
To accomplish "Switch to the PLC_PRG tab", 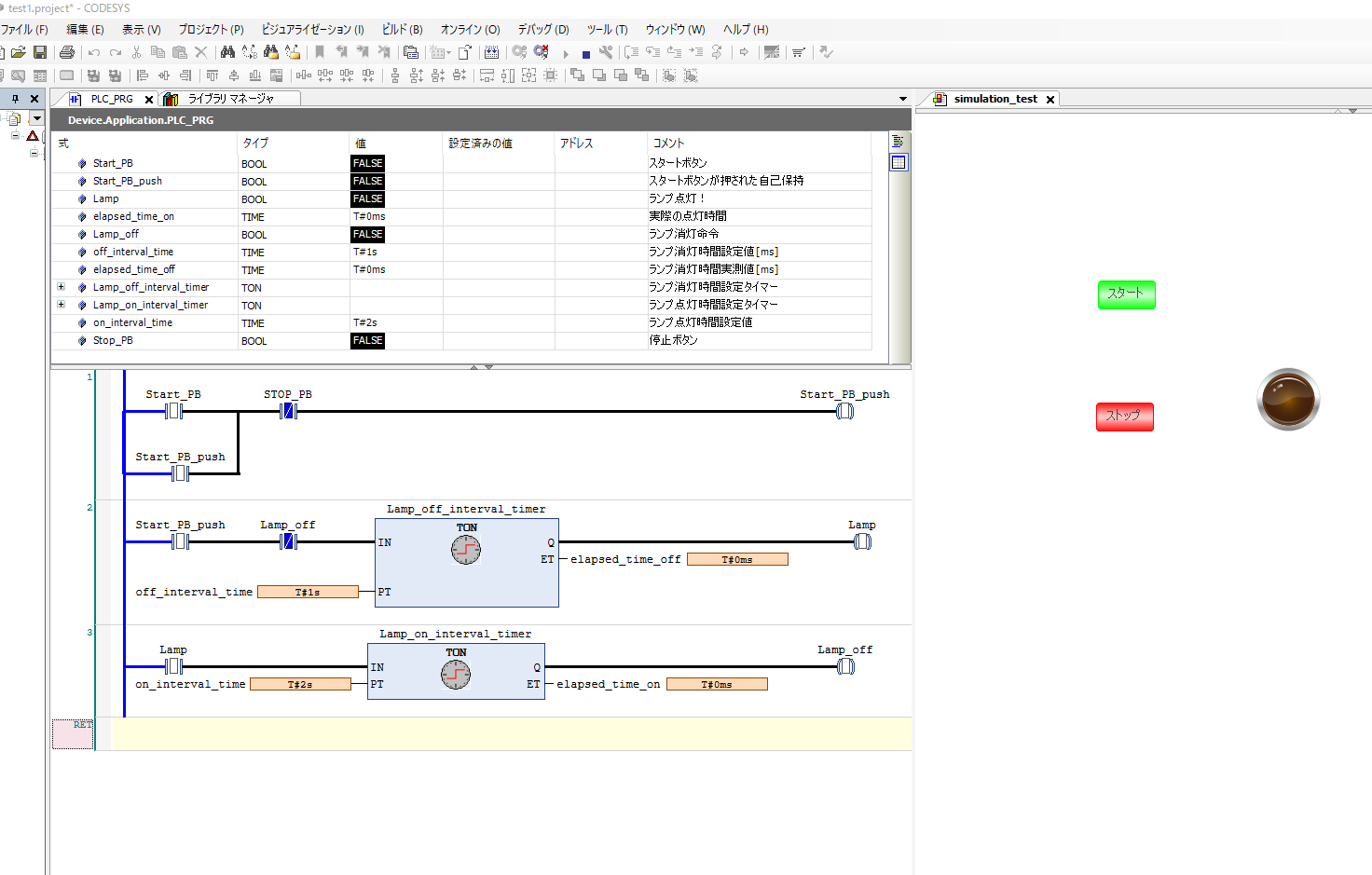I will (x=112, y=99).
